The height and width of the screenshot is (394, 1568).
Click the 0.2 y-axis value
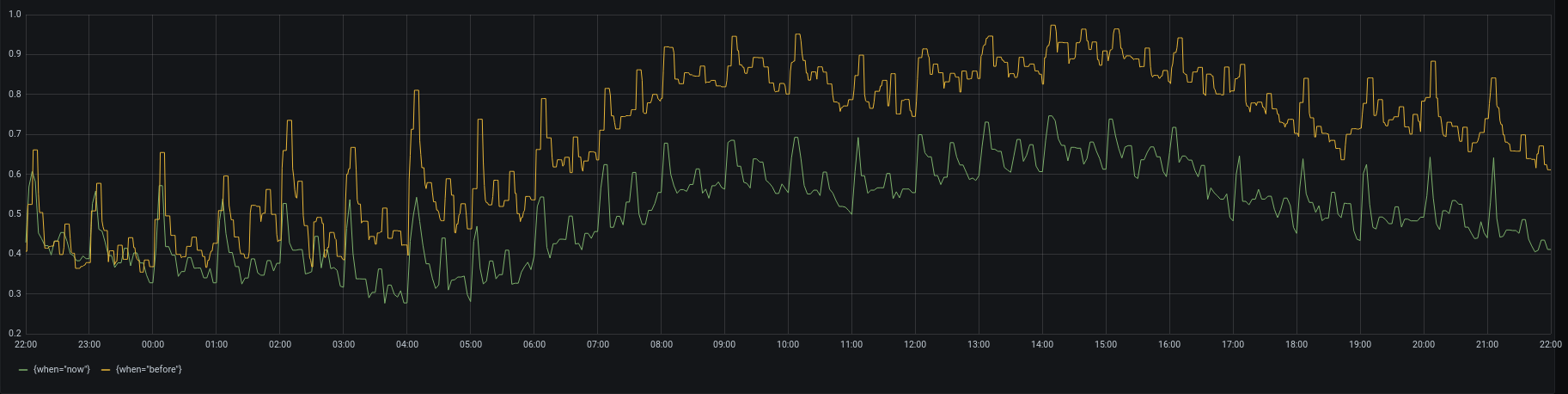(15, 334)
